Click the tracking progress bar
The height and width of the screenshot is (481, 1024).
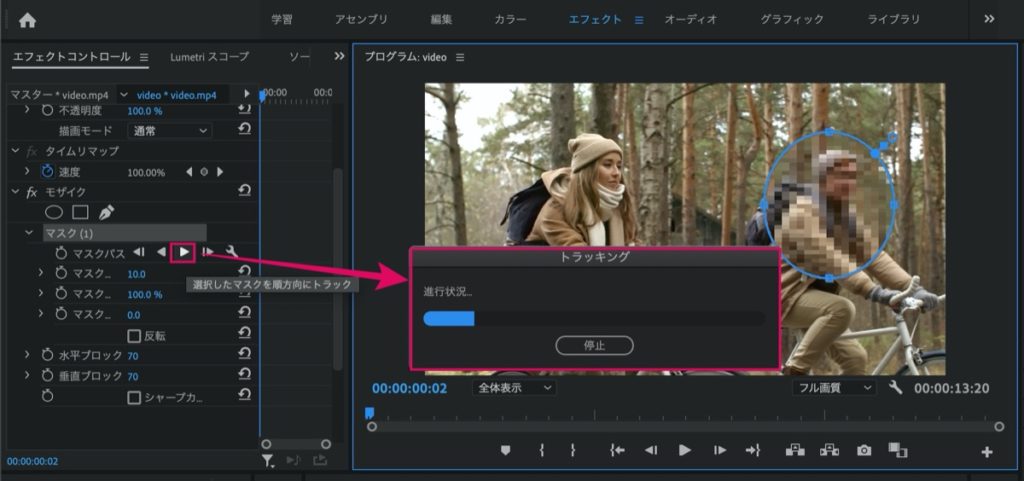(594, 318)
